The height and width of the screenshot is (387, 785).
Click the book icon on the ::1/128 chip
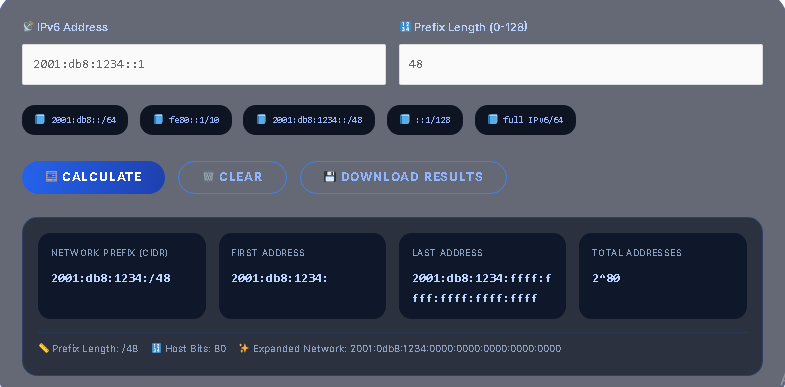point(405,120)
